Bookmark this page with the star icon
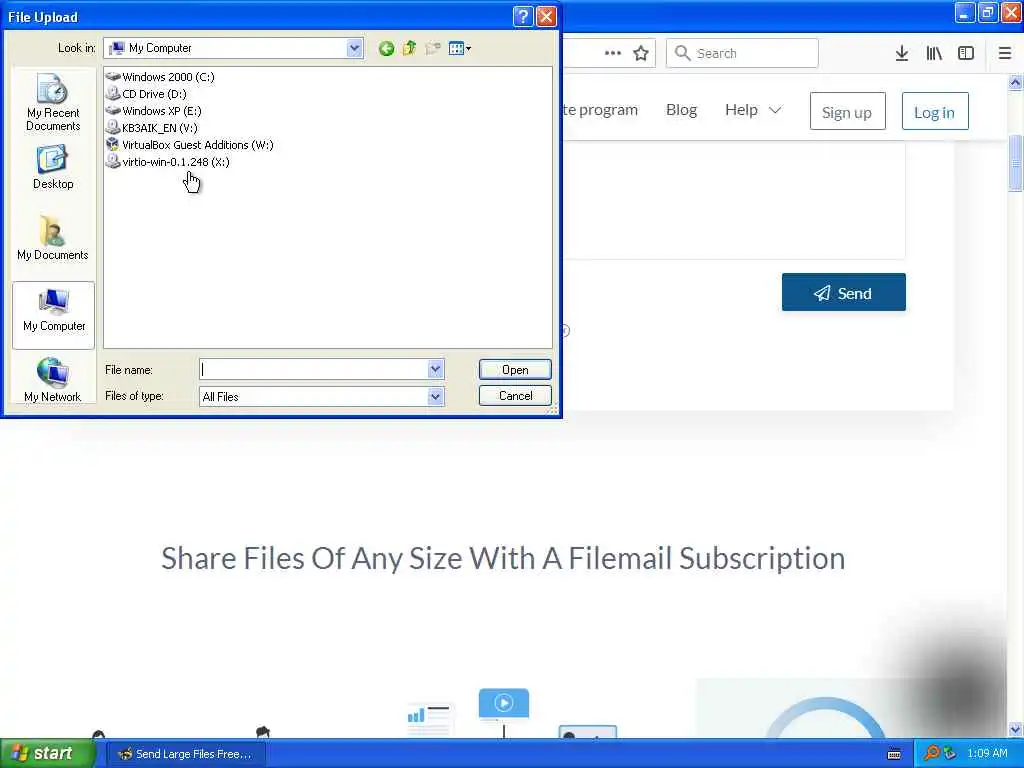 [x=641, y=53]
